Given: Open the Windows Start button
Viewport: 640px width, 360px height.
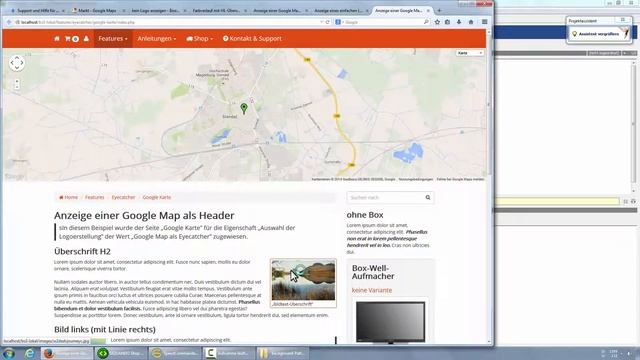Looking at the screenshot, I should [x=9, y=353].
